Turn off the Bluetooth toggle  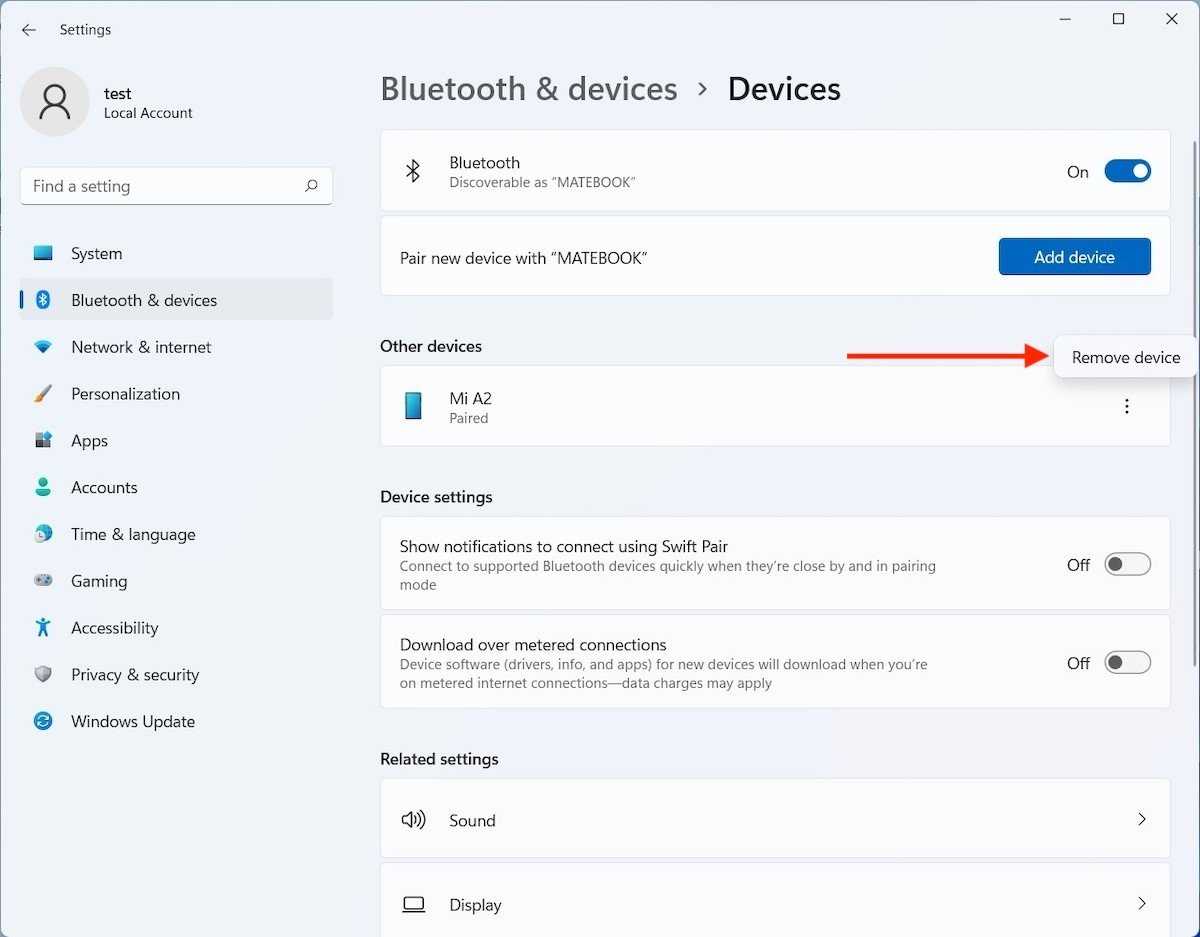pos(1127,172)
